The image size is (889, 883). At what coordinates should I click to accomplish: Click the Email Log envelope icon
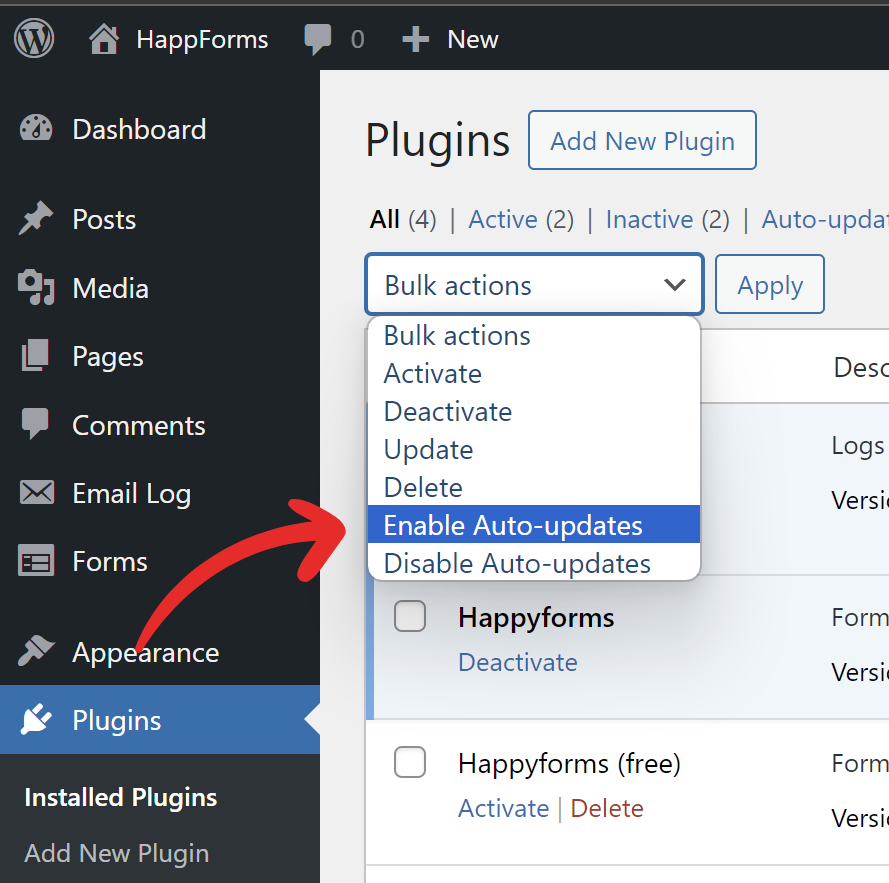(37, 492)
